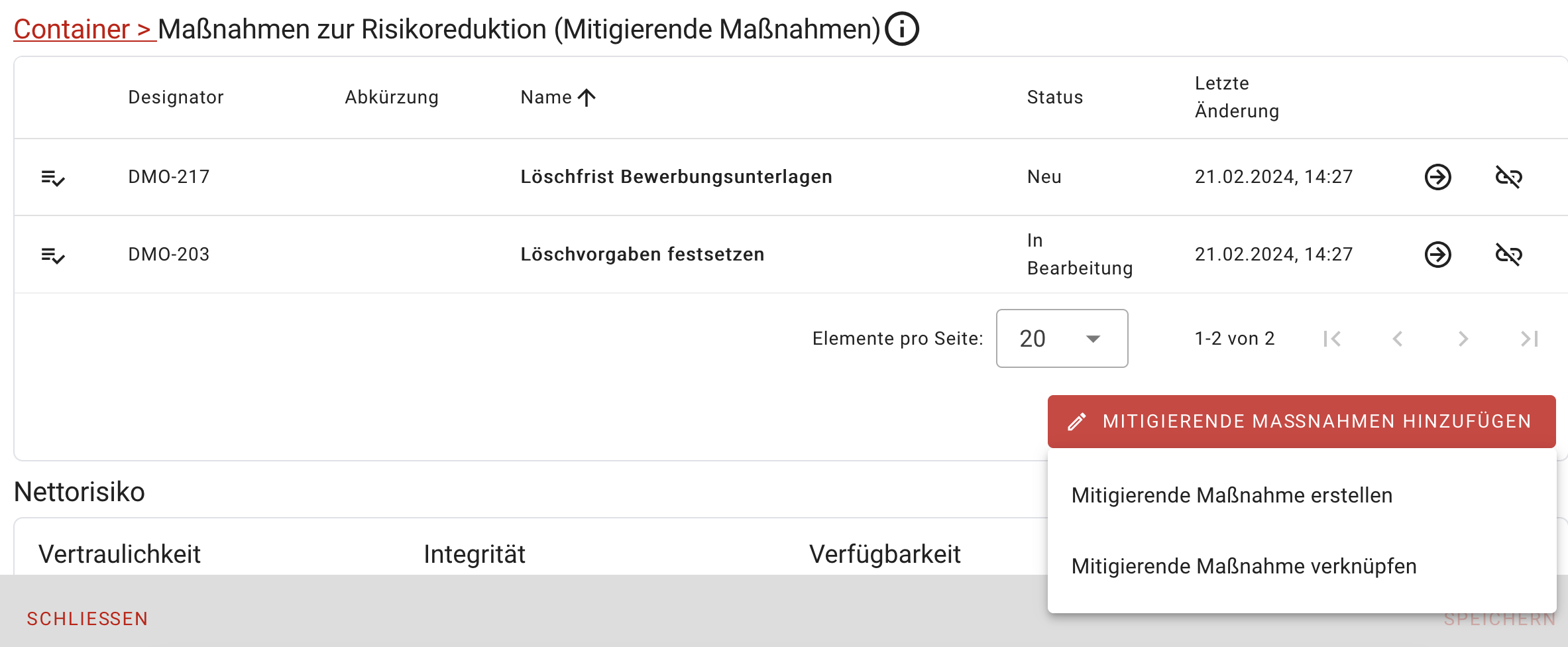Image resolution: width=1568 pixels, height=647 pixels.
Task: Select 'Mitigierende Maßnahme verknüpfen'
Action: click(1243, 566)
